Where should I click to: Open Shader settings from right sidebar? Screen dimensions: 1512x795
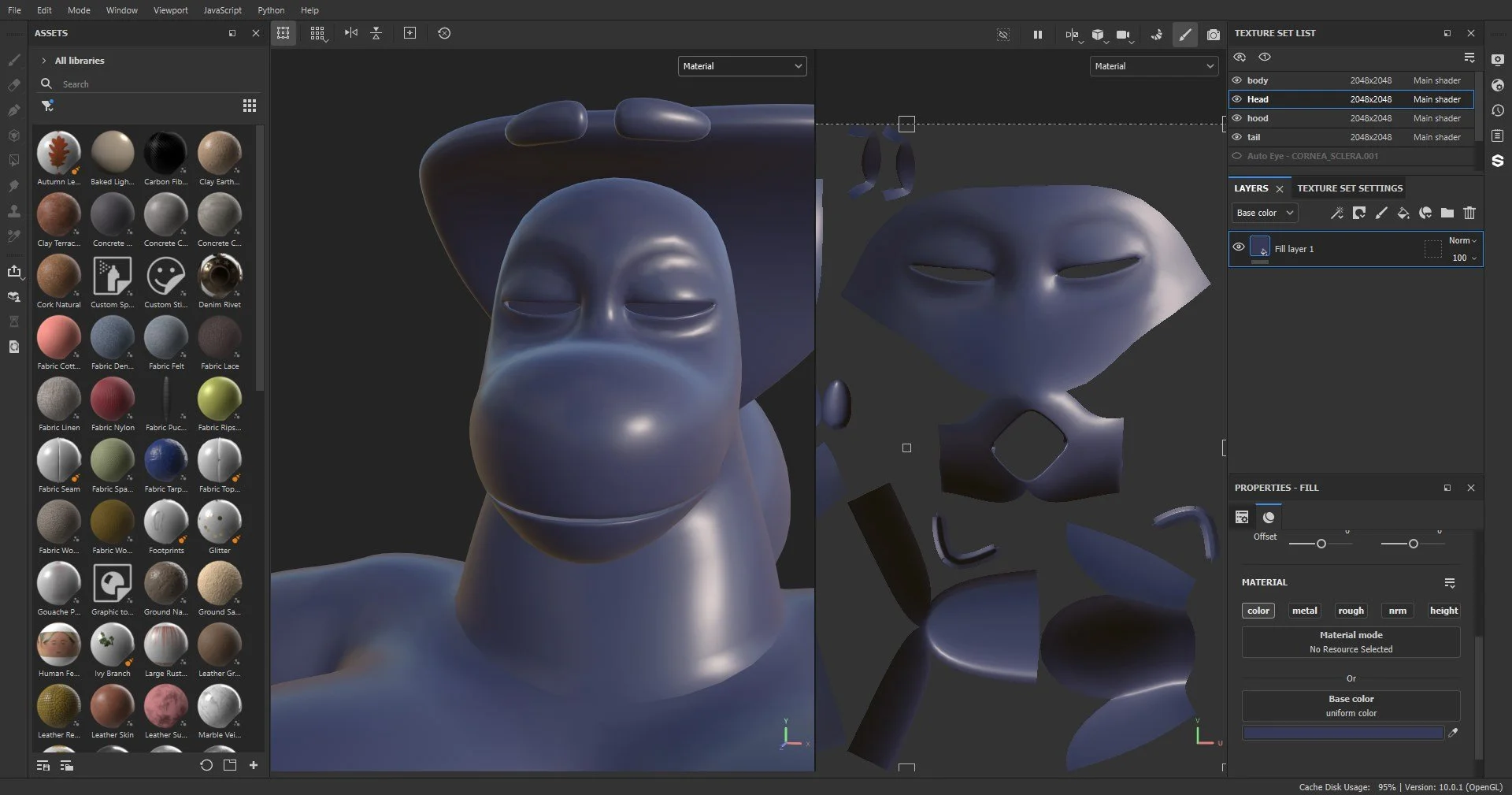1498,85
